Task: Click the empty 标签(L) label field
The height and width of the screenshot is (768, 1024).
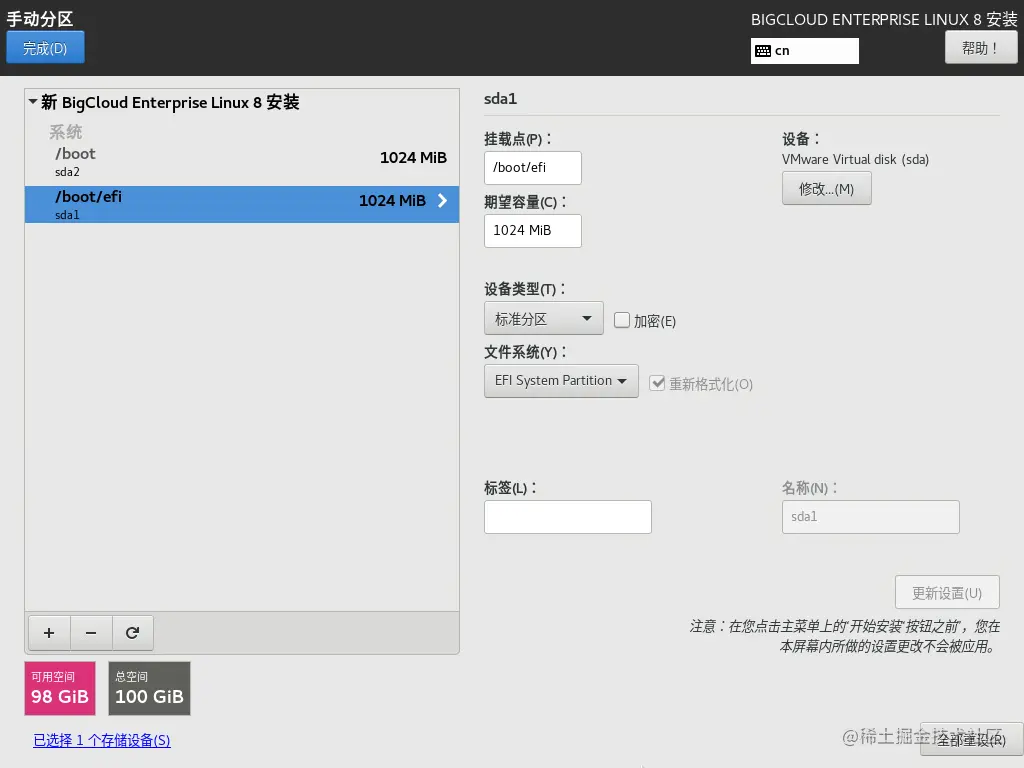Action: [568, 517]
